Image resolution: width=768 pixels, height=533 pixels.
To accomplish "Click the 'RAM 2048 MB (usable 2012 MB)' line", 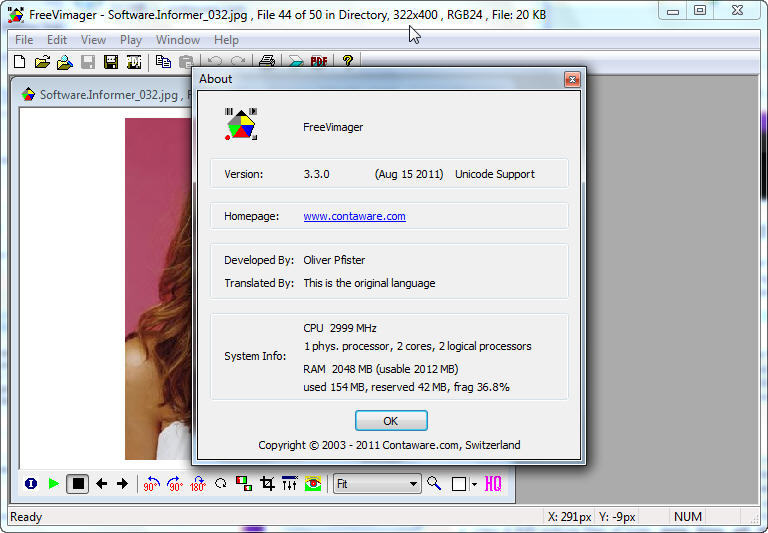I will pyautogui.click(x=381, y=369).
